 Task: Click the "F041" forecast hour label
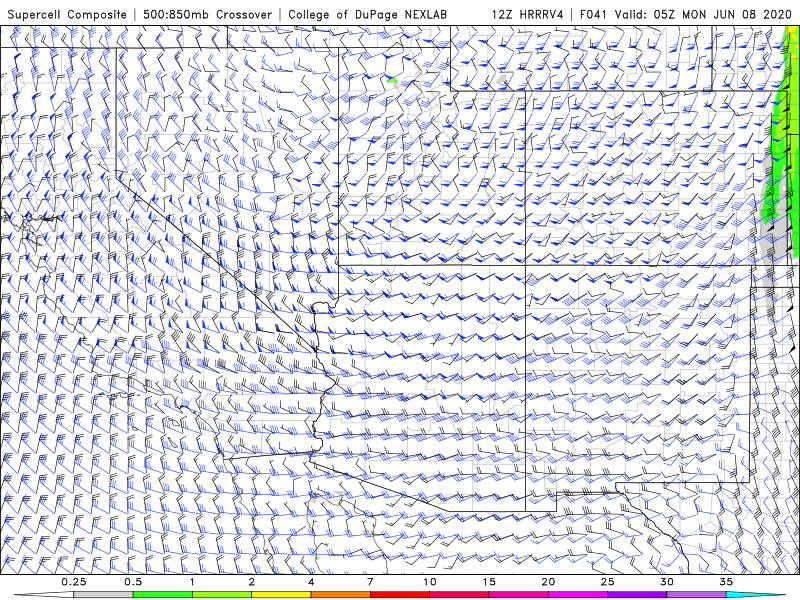[593, 14]
